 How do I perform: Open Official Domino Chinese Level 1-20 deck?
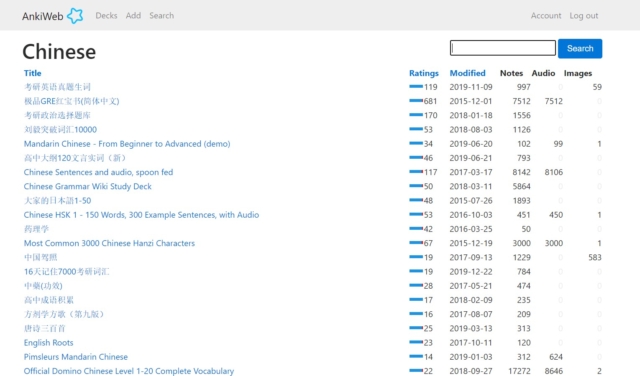[129, 371]
